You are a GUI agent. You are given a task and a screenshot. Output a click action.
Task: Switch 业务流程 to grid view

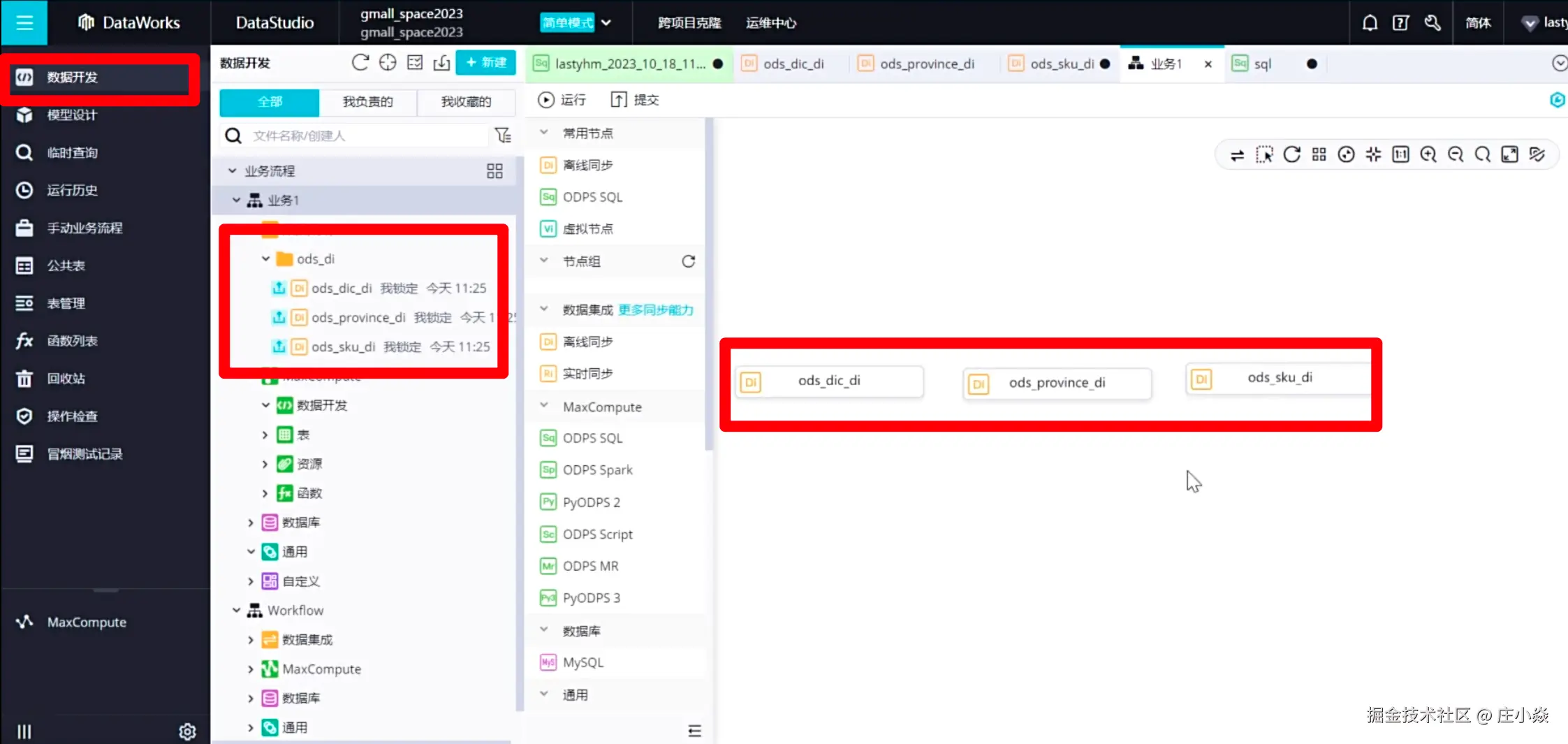pos(494,171)
